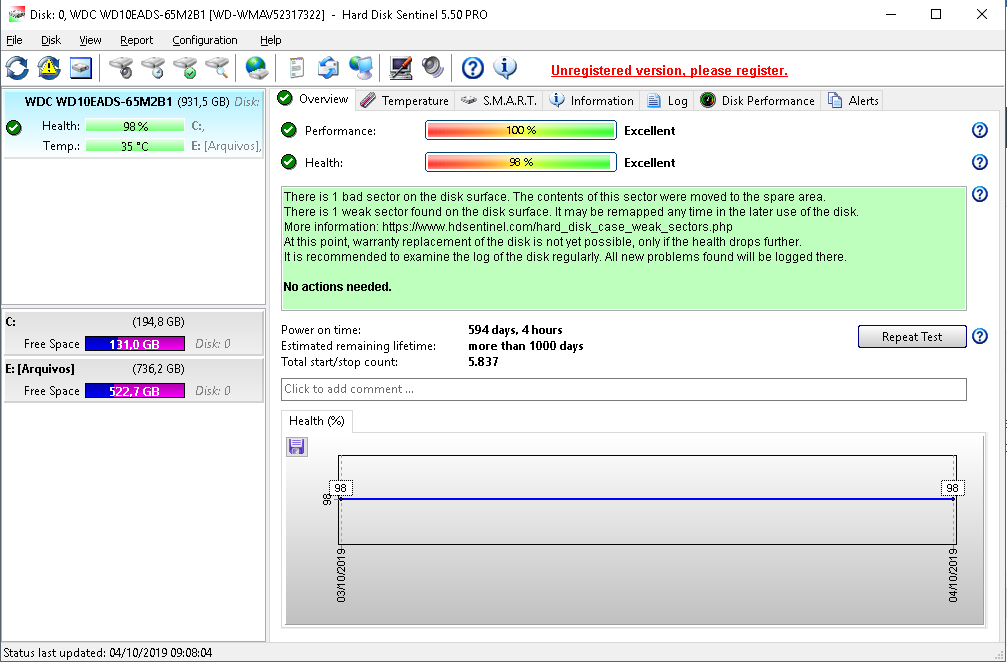Image resolution: width=1007 pixels, height=664 pixels.
Task: Click the send report by e-mail icon
Action: [x=328, y=67]
